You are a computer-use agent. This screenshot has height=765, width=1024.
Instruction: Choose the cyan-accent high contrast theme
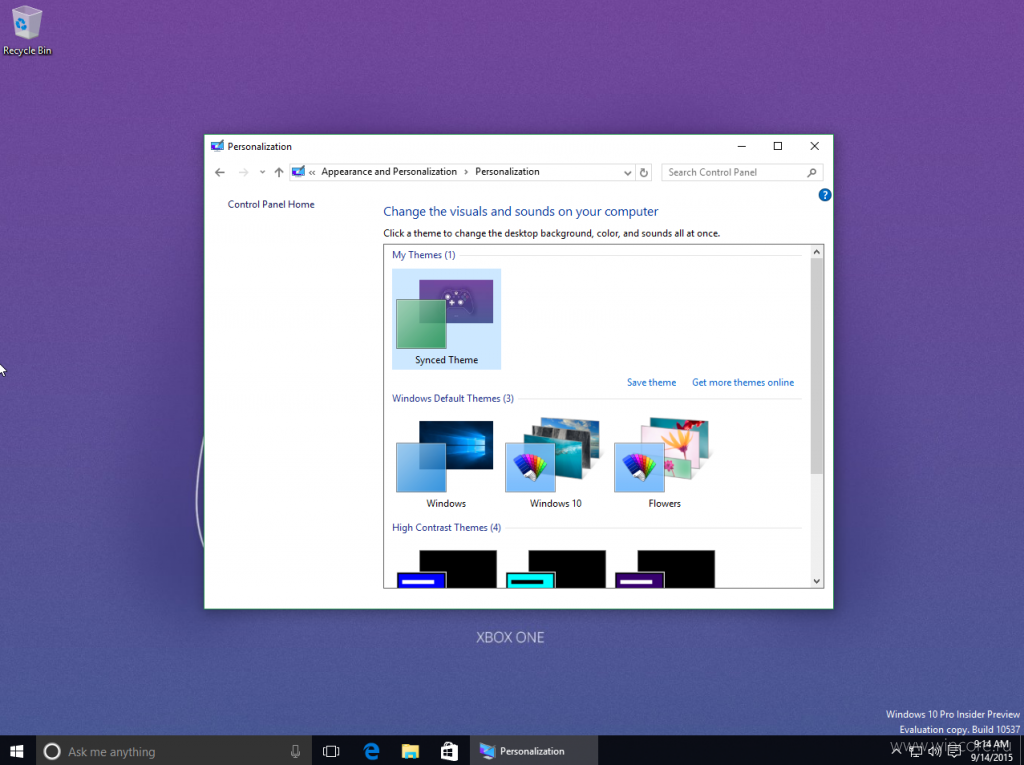(556, 568)
